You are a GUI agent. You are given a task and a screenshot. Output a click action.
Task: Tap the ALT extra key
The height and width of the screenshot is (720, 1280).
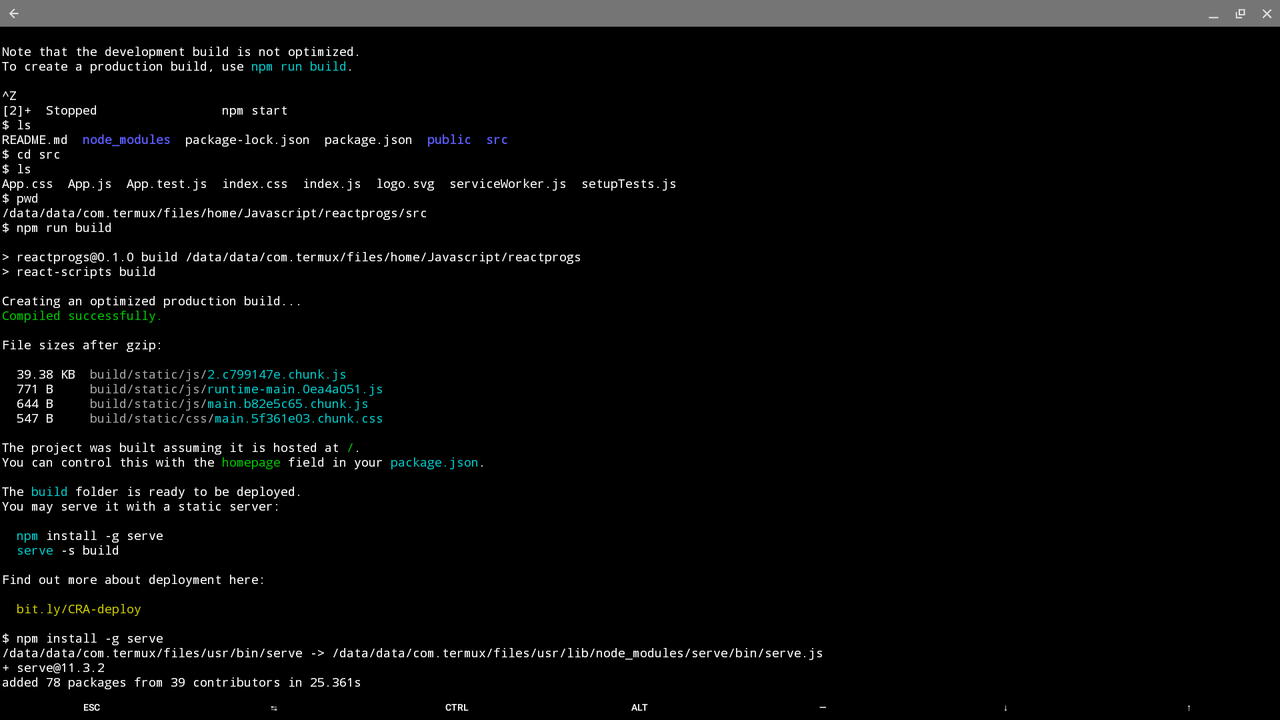(x=640, y=707)
